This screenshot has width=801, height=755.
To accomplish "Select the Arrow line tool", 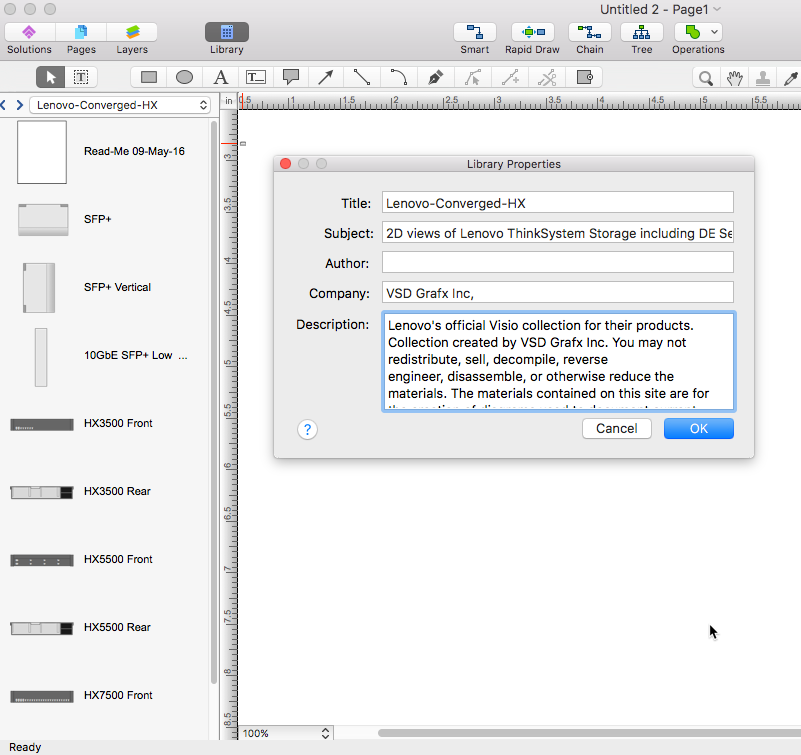I will click(326, 78).
